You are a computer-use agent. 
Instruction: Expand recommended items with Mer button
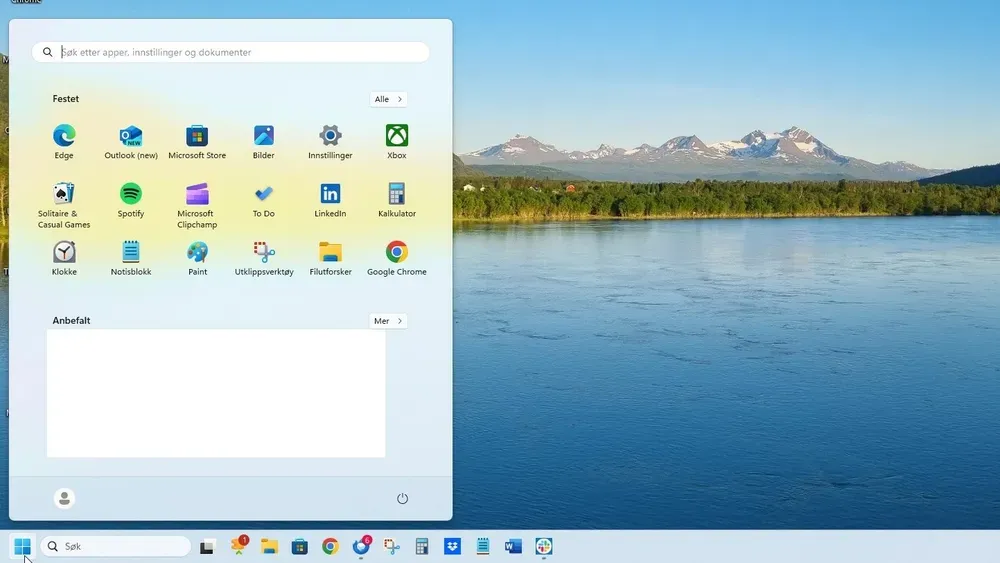[x=388, y=322]
